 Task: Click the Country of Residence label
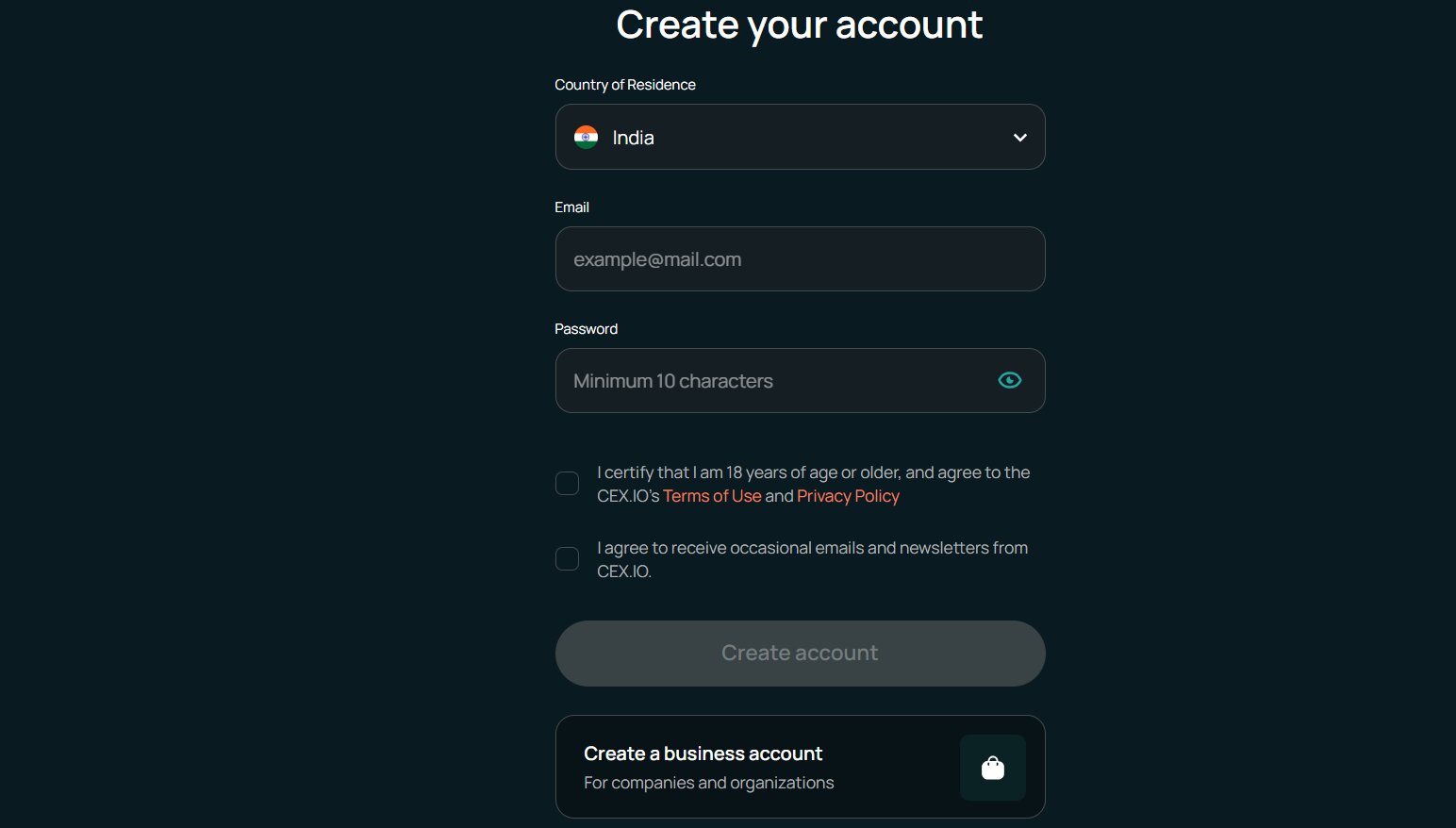625,85
